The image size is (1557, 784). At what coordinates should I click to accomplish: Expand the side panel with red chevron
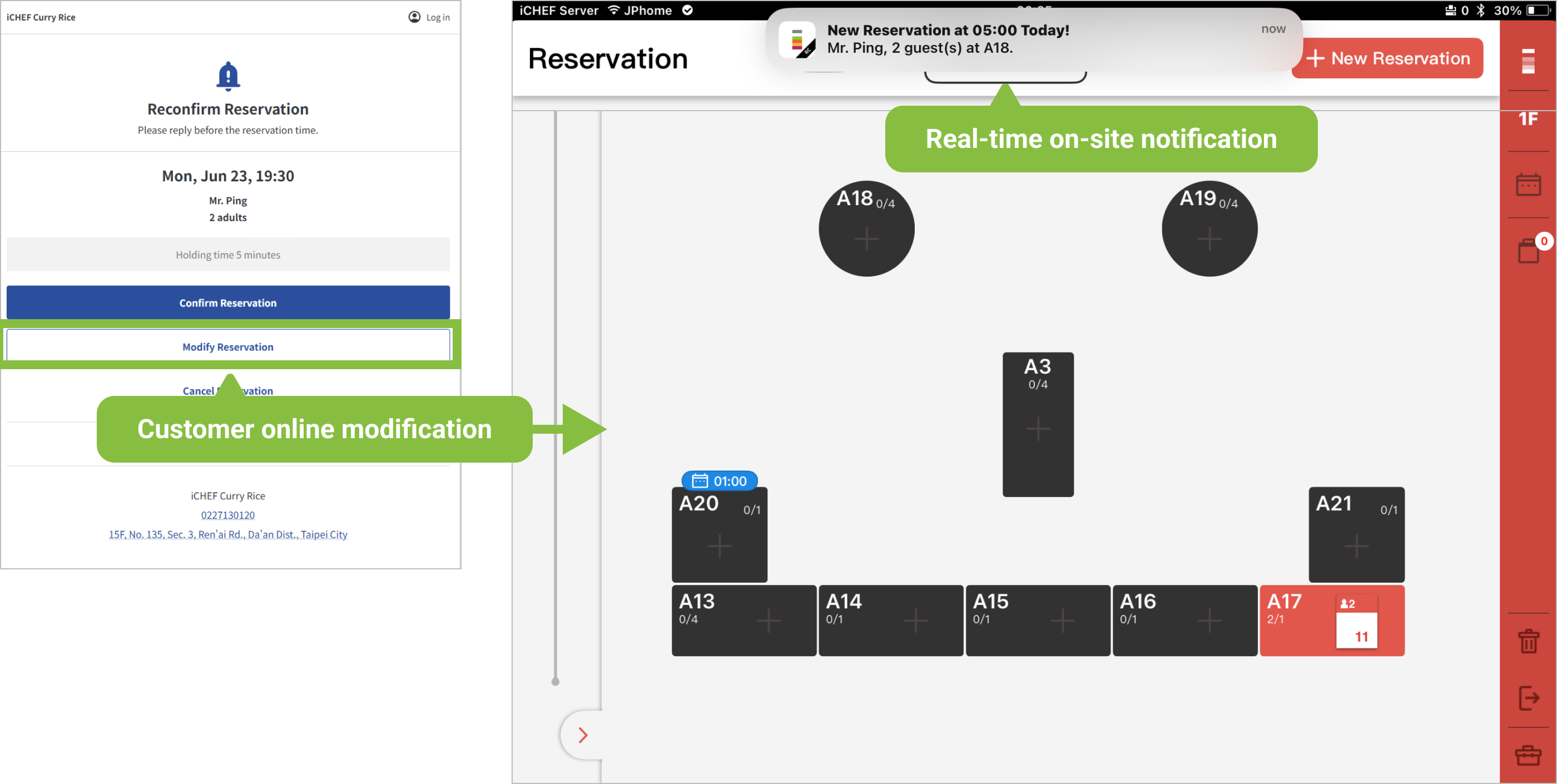[x=583, y=735]
